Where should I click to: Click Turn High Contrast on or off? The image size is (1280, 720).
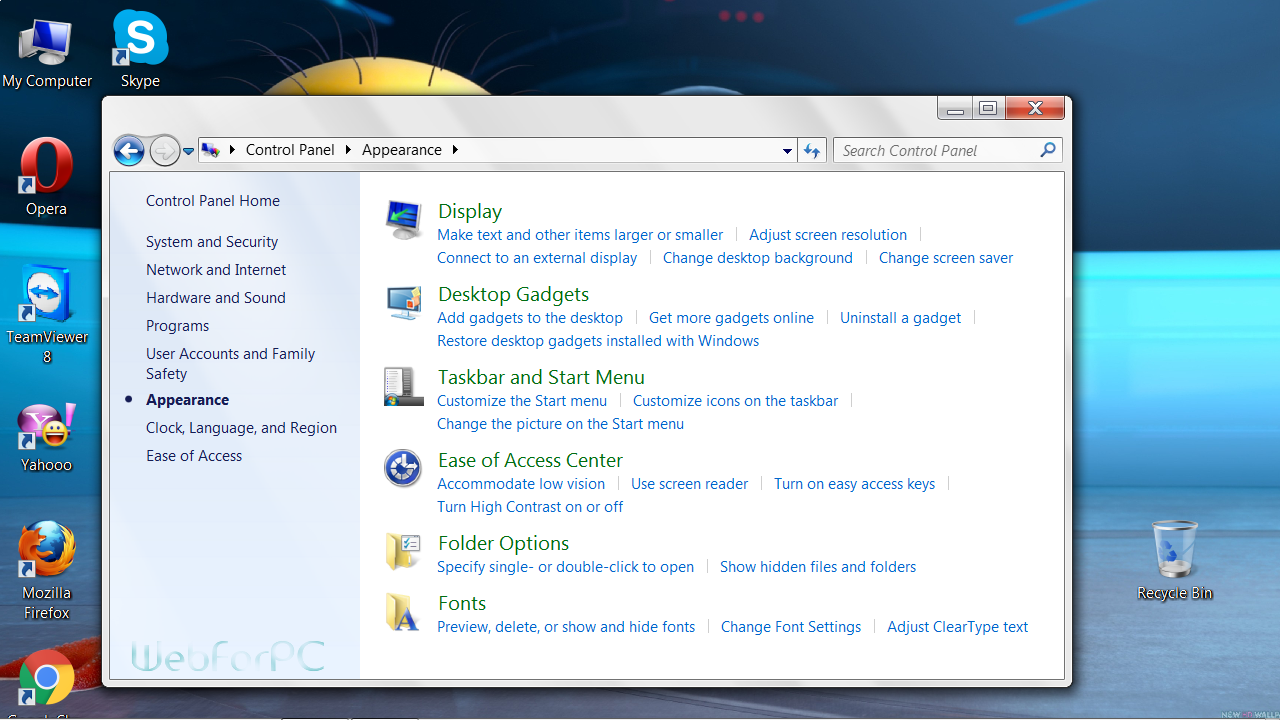(x=530, y=506)
